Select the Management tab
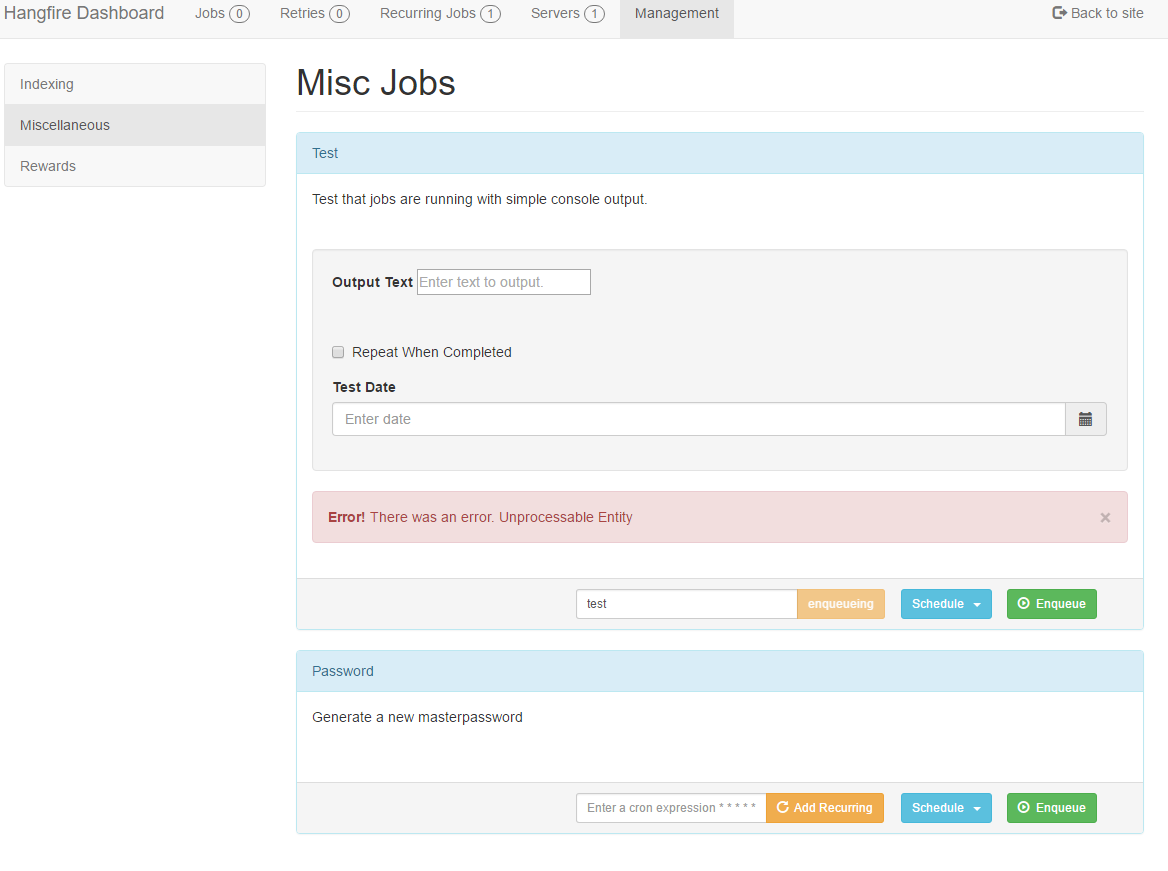1168x871 pixels. pos(676,13)
